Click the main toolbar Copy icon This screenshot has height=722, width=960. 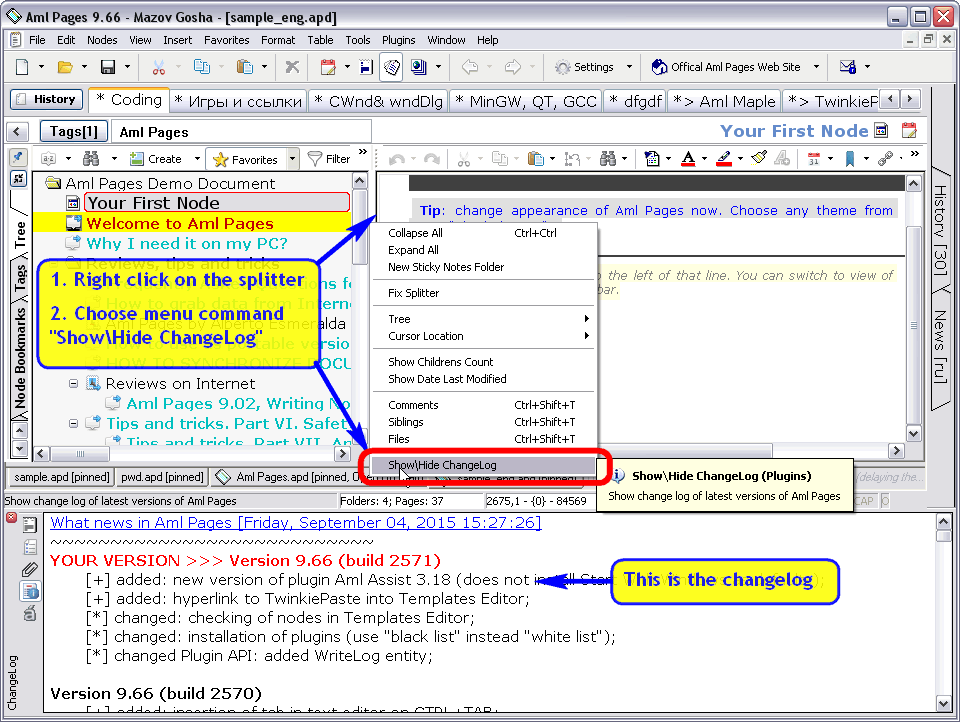201,67
